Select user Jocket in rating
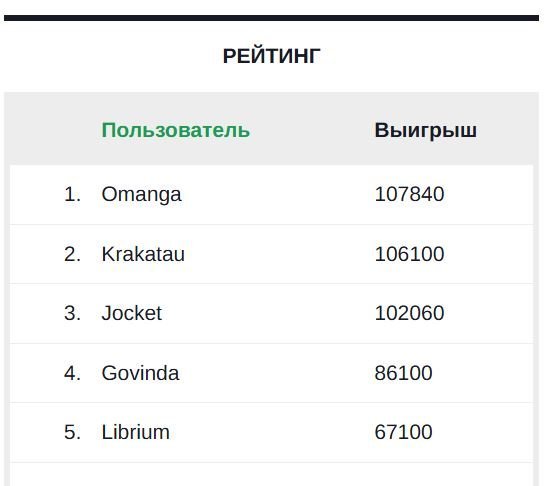 point(132,313)
